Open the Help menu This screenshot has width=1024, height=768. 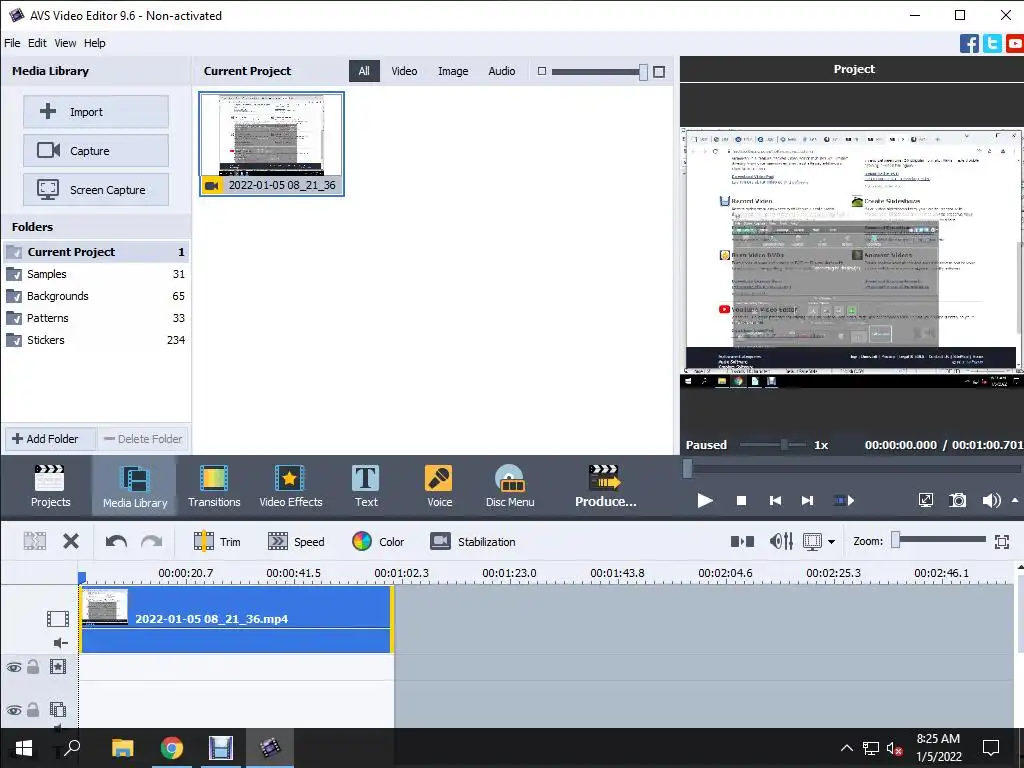(x=95, y=43)
